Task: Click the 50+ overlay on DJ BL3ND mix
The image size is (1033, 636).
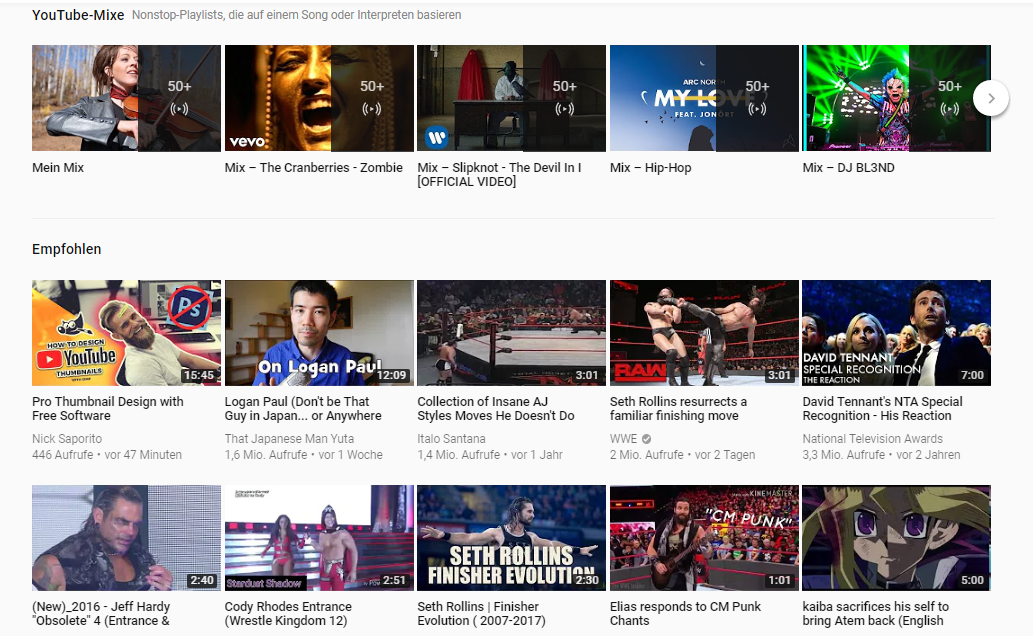Action: (x=949, y=98)
